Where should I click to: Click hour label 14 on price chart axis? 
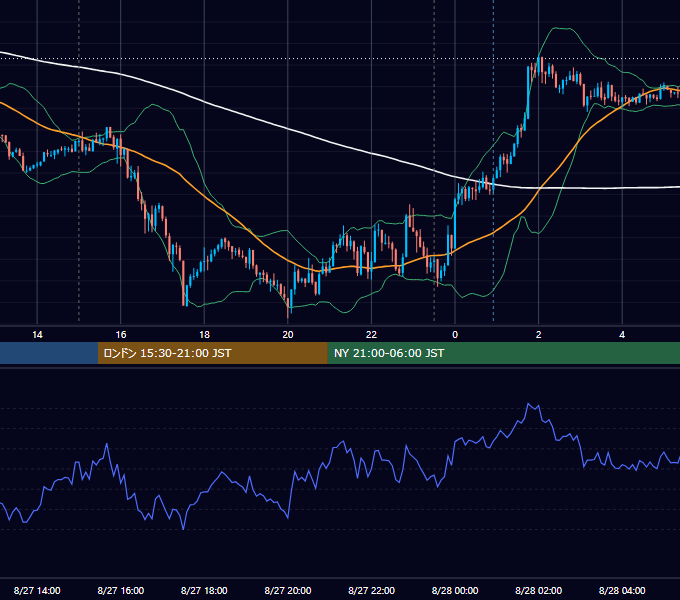coord(37,335)
